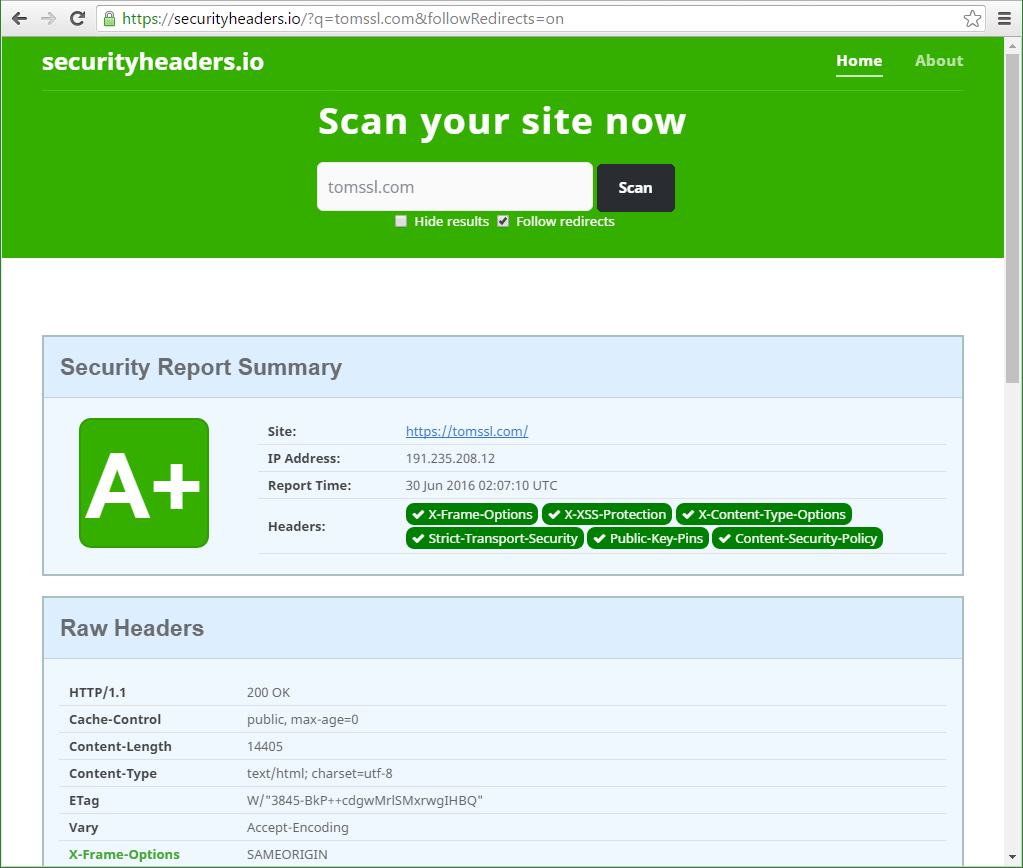Select the Home navigation item
Image resolution: width=1023 pixels, height=868 pixels.
click(858, 60)
